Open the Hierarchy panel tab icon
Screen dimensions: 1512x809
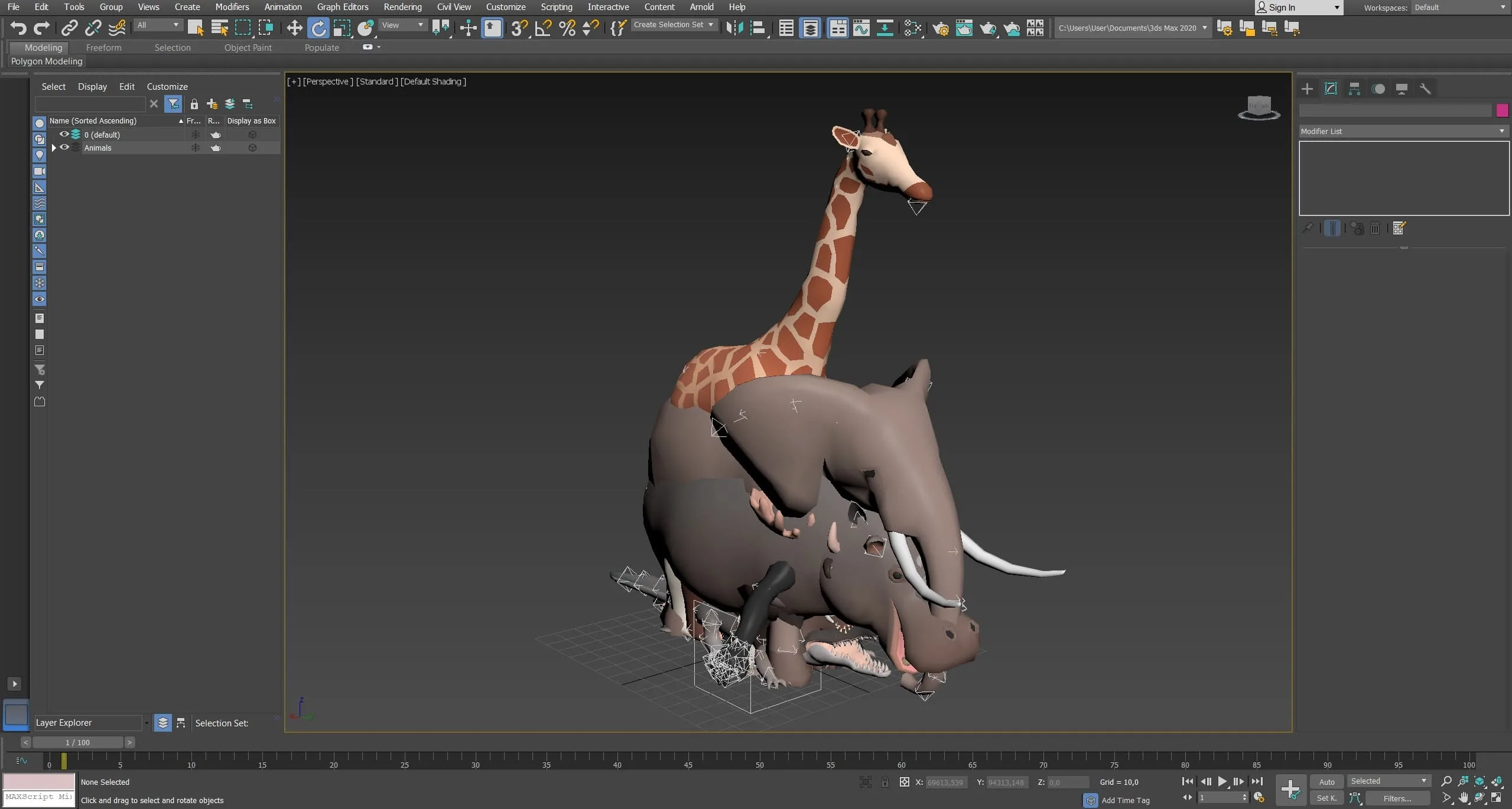click(1354, 89)
